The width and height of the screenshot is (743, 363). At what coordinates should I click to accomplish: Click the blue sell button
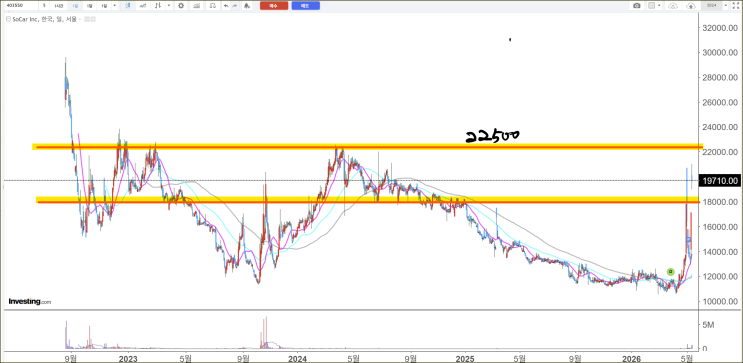pos(306,6)
